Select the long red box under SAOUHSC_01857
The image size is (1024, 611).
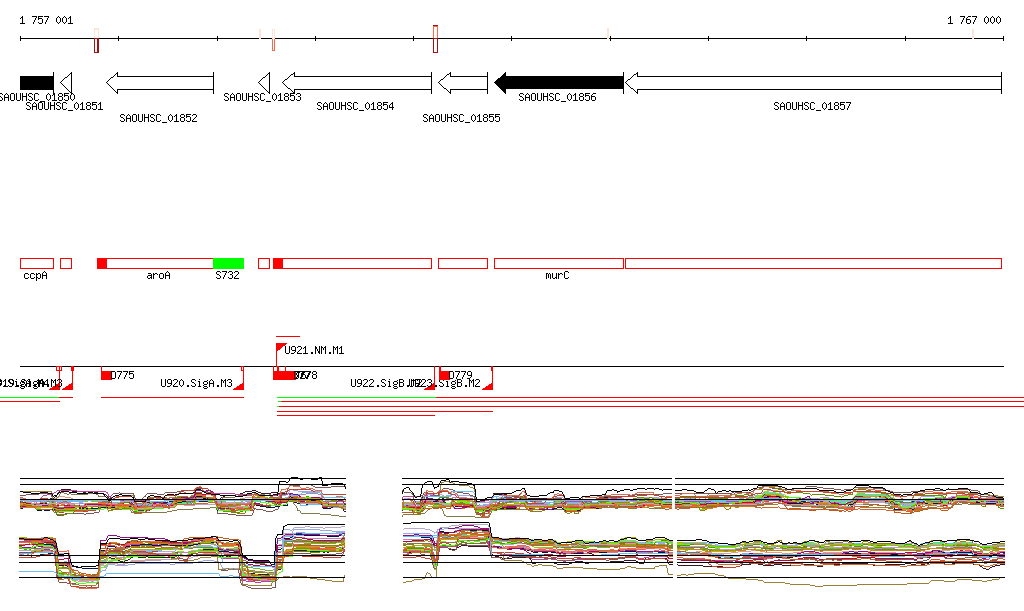pos(813,264)
